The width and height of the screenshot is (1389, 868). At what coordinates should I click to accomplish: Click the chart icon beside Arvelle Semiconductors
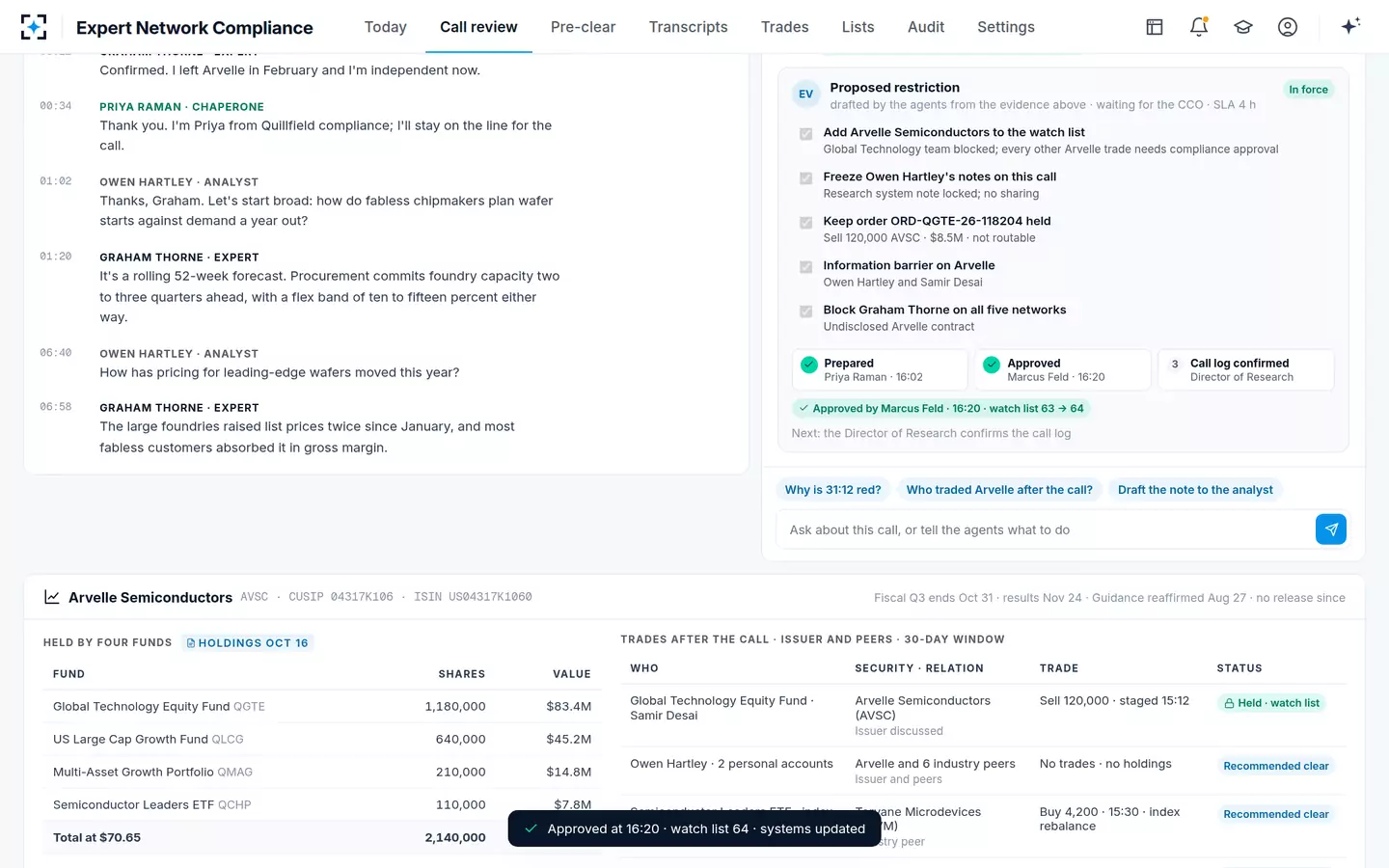click(x=52, y=597)
